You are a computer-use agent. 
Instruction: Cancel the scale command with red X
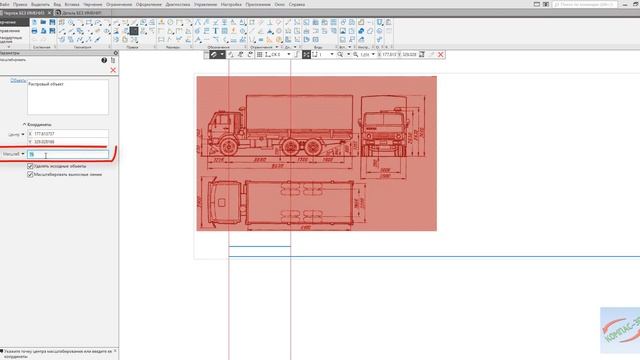click(113, 70)
